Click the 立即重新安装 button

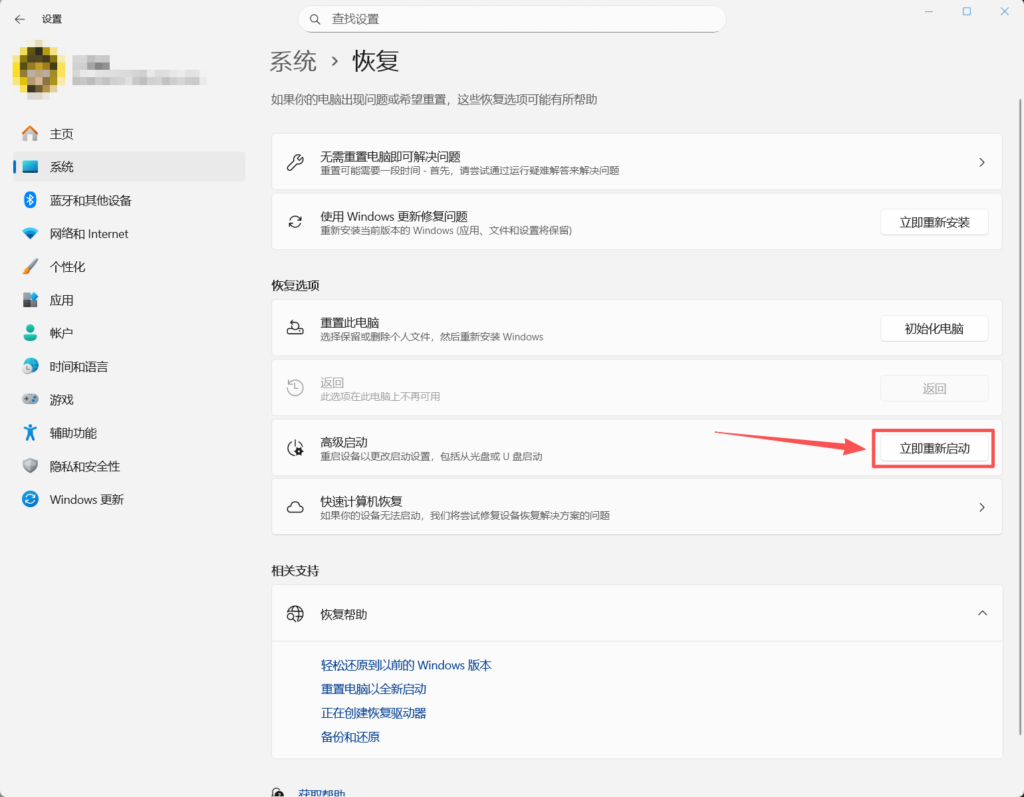(934, 222)
